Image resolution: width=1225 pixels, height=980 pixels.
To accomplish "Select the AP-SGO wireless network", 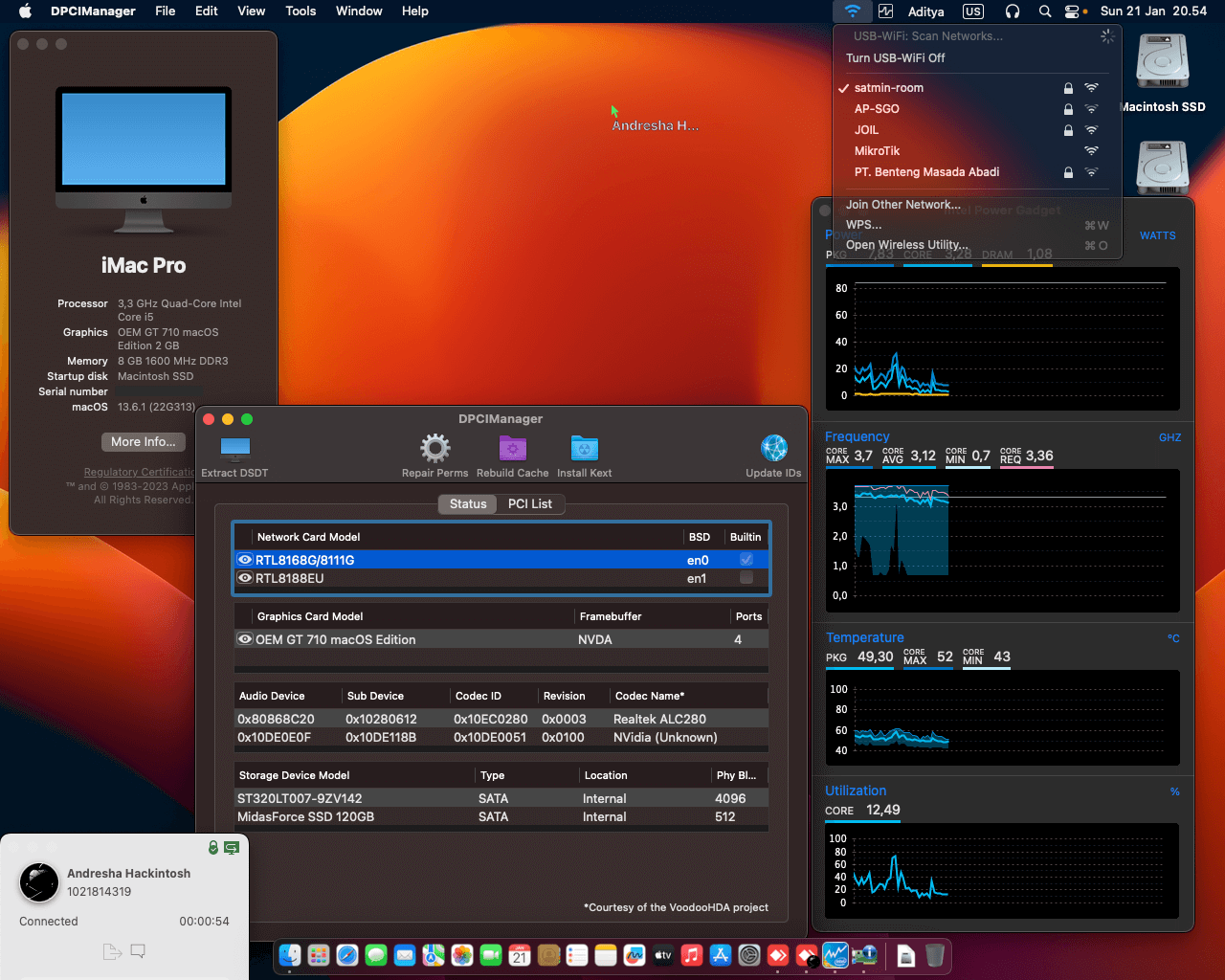I will (976, 109).
